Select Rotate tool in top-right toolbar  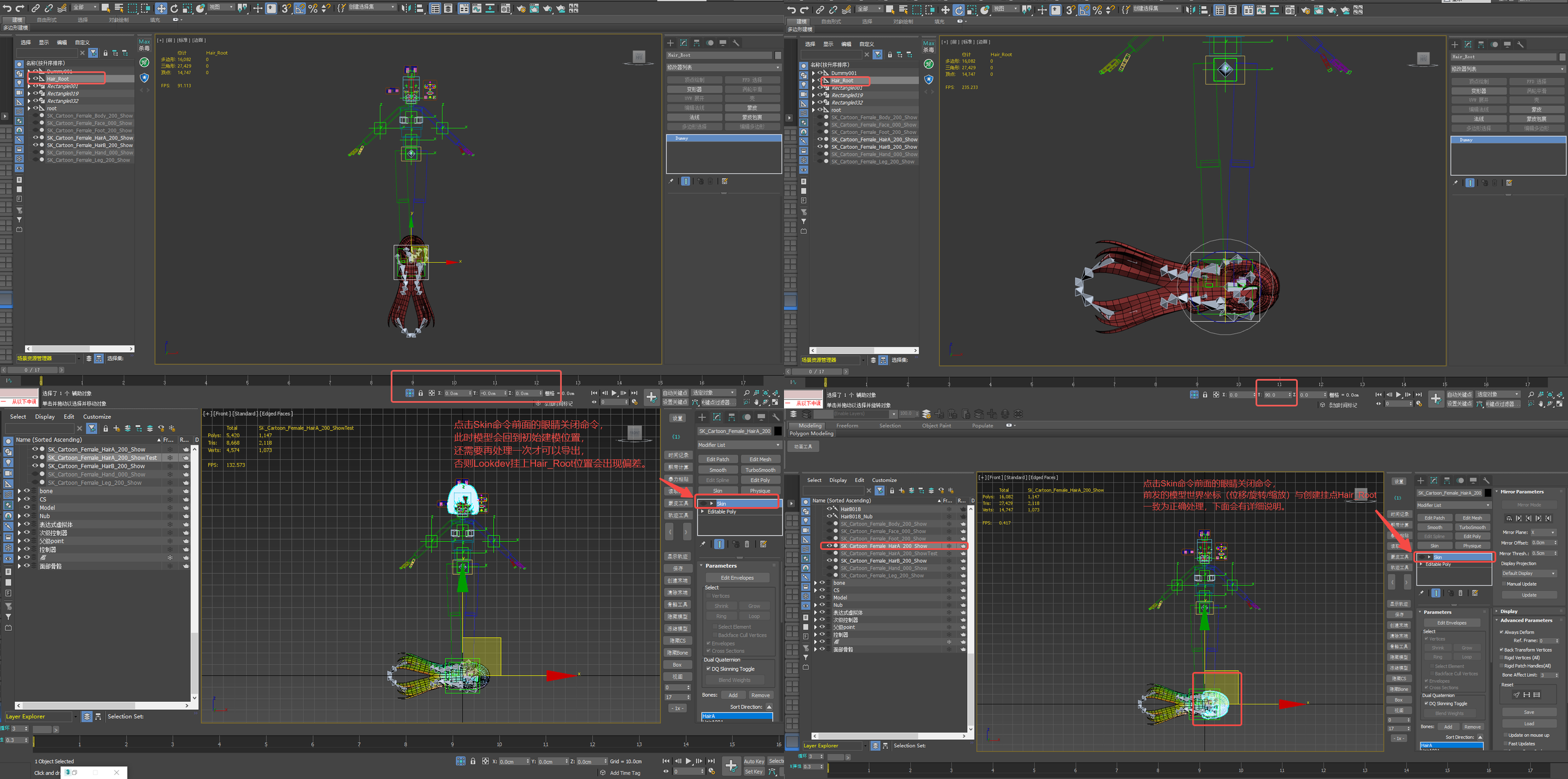coord(959,10)
